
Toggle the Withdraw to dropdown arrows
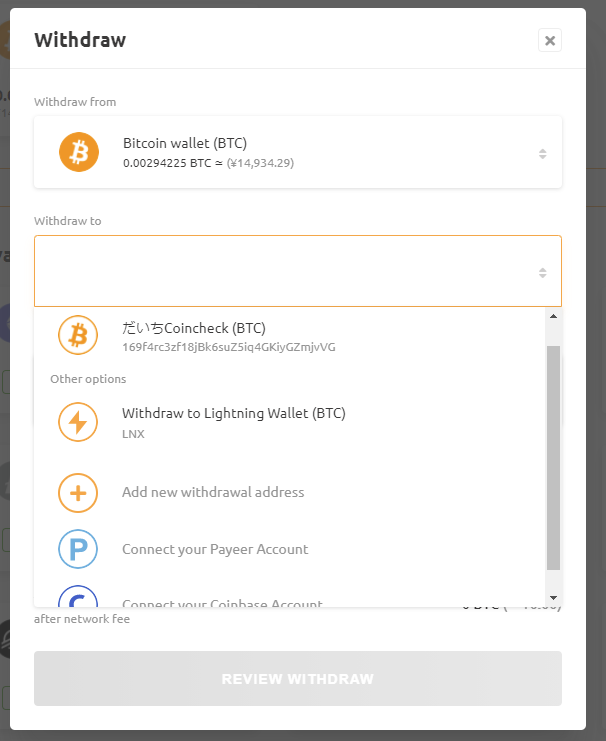[x=542, y=273]
